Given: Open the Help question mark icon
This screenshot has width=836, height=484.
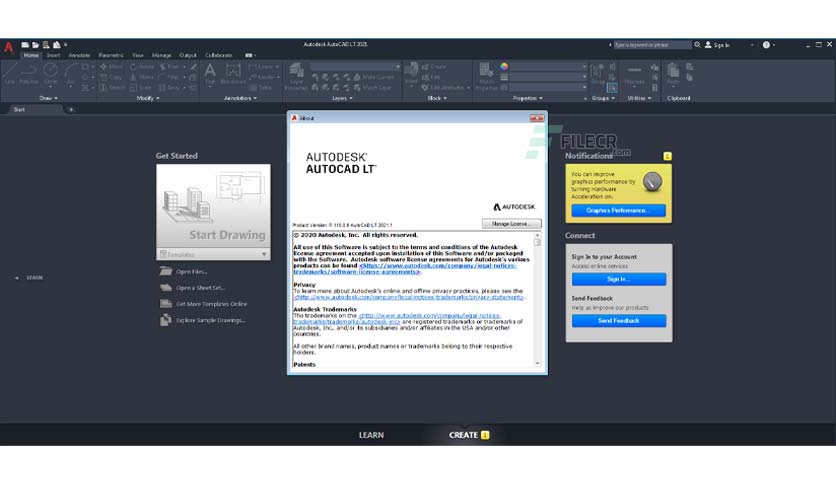Looking at the screenshot, I should coord(766,45).
